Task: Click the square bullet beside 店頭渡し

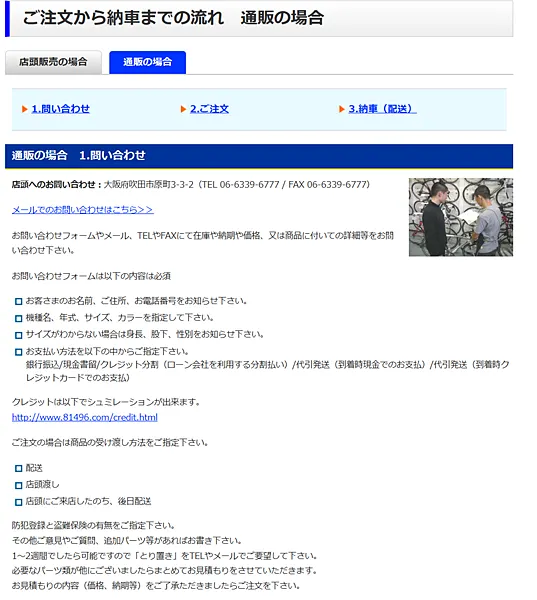Action: point(18,485)
